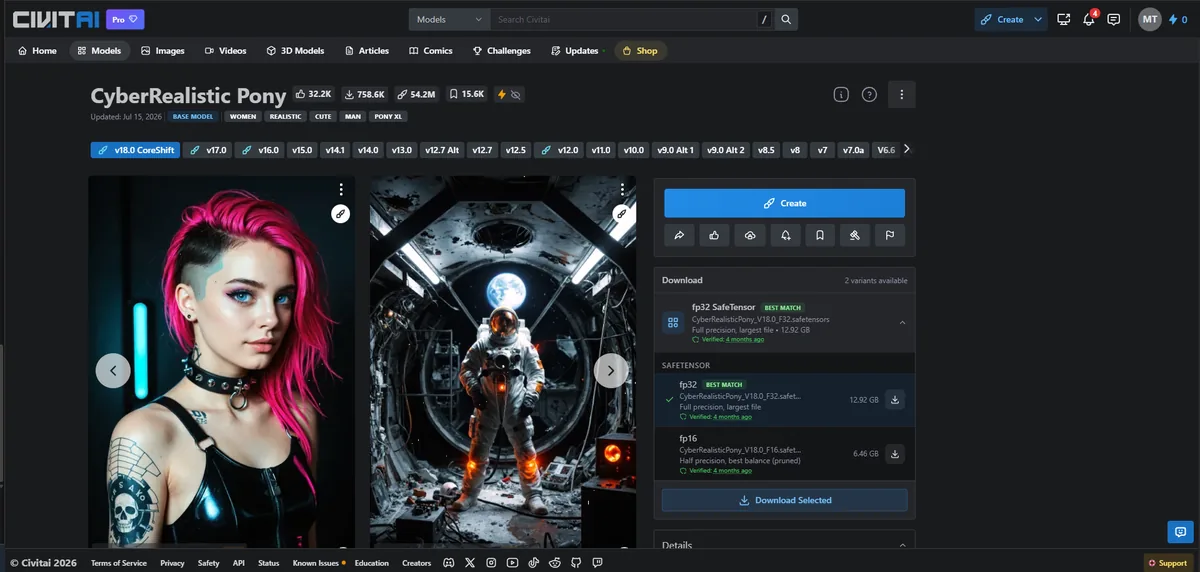Viewport: 1200px width, 572px height.
Task: Open the Articles tab
Action: [367, 50]
